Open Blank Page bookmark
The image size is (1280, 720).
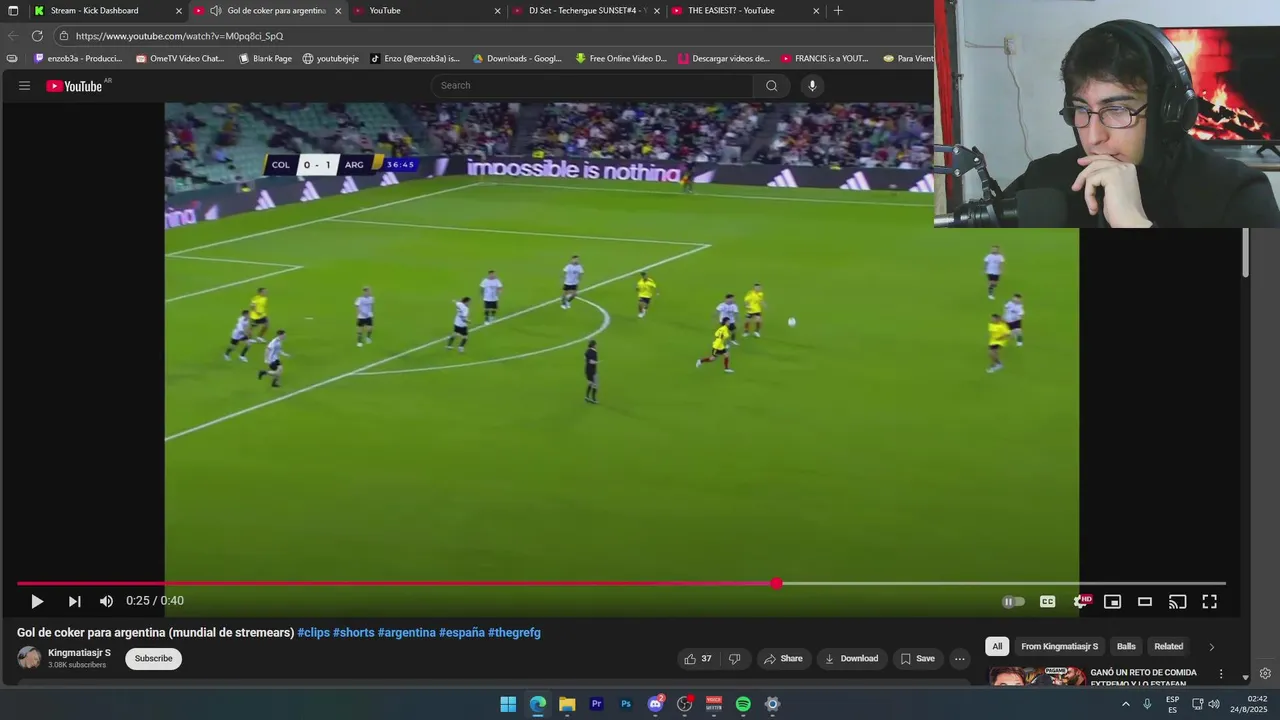coord(265,59)
